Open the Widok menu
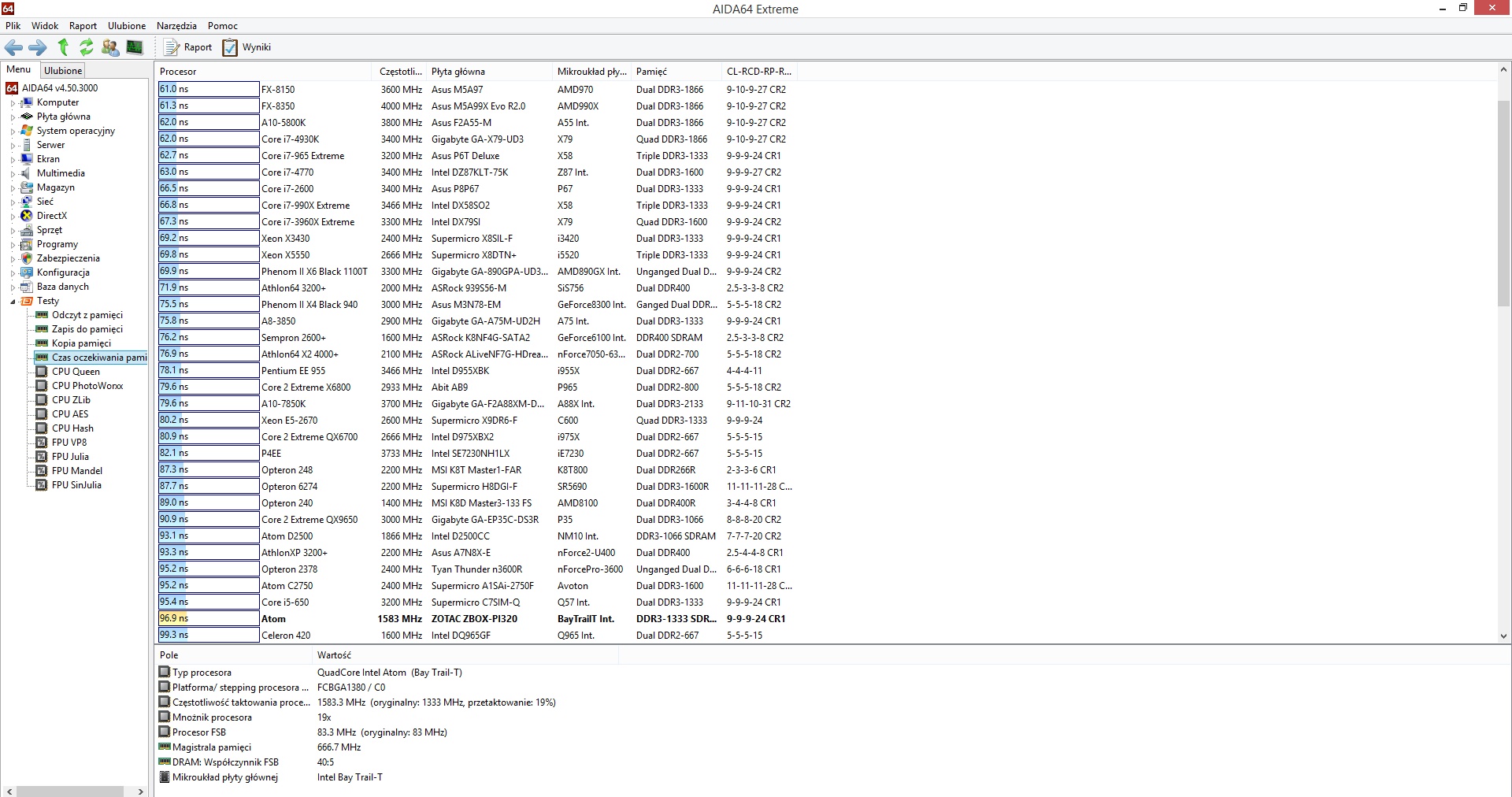Viewport: 1512px width, 797px height. [45, 26]
